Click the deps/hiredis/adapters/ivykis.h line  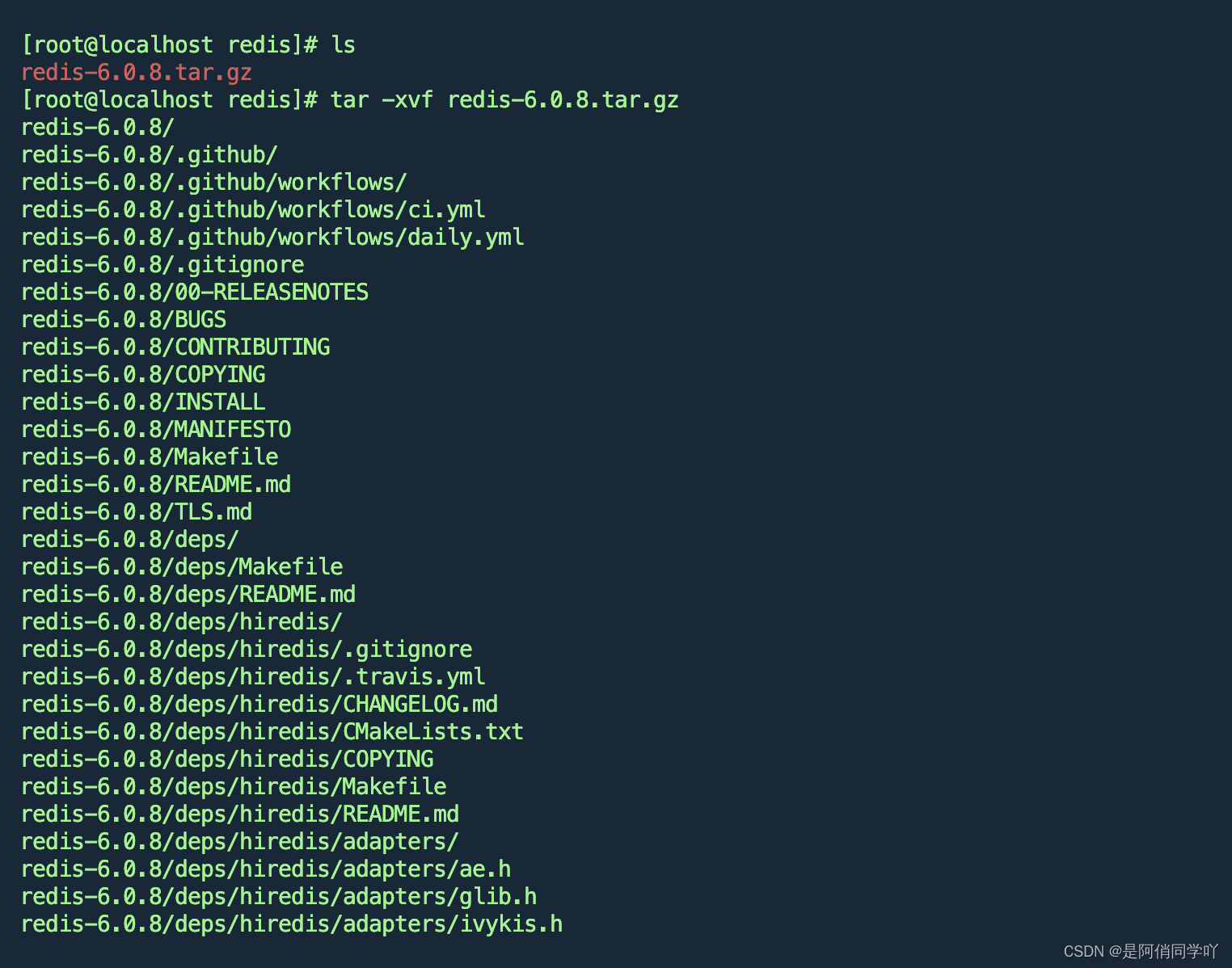tap(292, 924)
